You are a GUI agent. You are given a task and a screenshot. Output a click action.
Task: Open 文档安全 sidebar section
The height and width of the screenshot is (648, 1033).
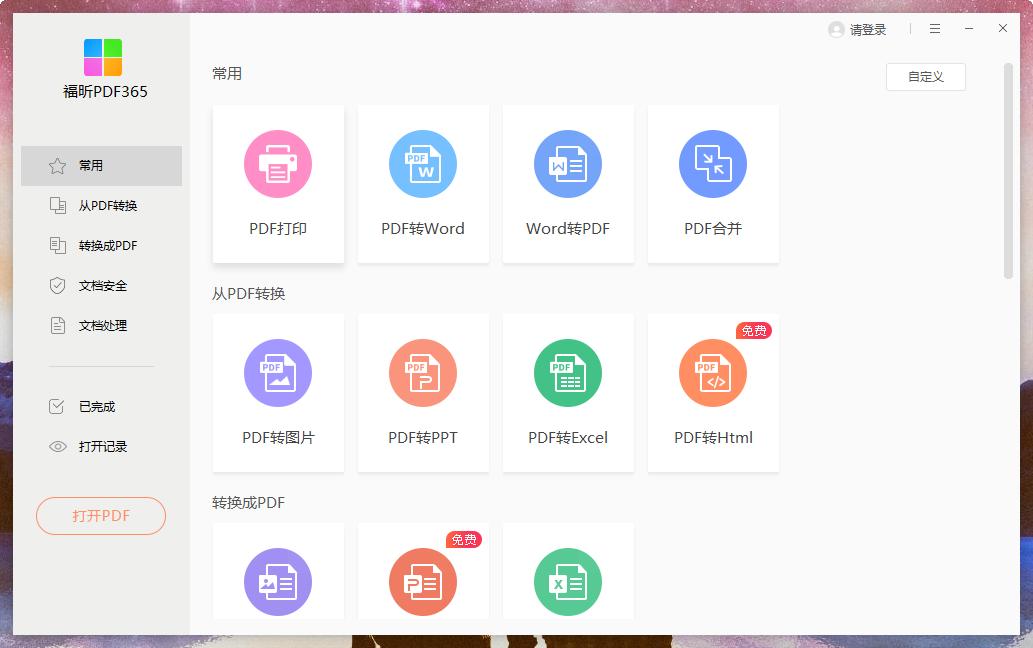101,286
